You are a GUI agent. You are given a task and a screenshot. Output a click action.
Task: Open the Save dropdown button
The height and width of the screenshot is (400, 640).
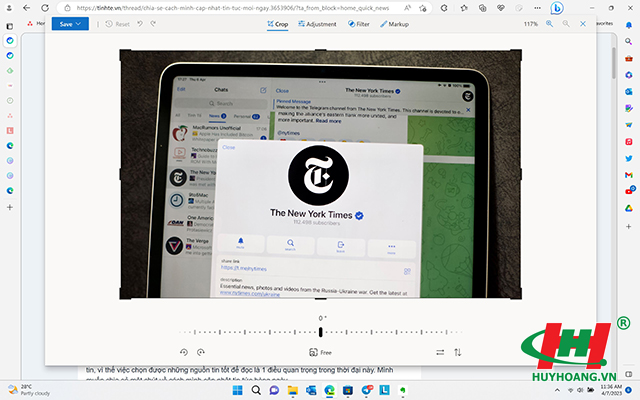point(70,24)
